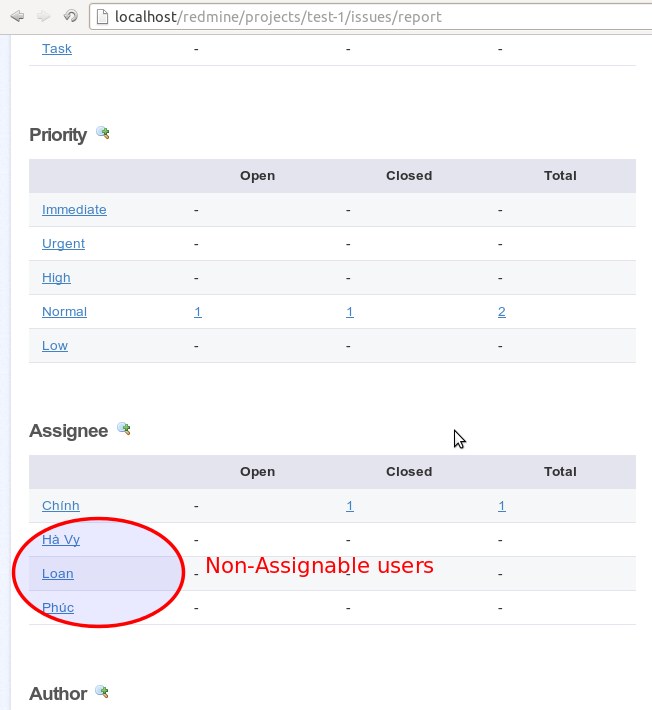Open Normal priority open issues count
This screenshot has height=710, width=652.
[198, 312]
